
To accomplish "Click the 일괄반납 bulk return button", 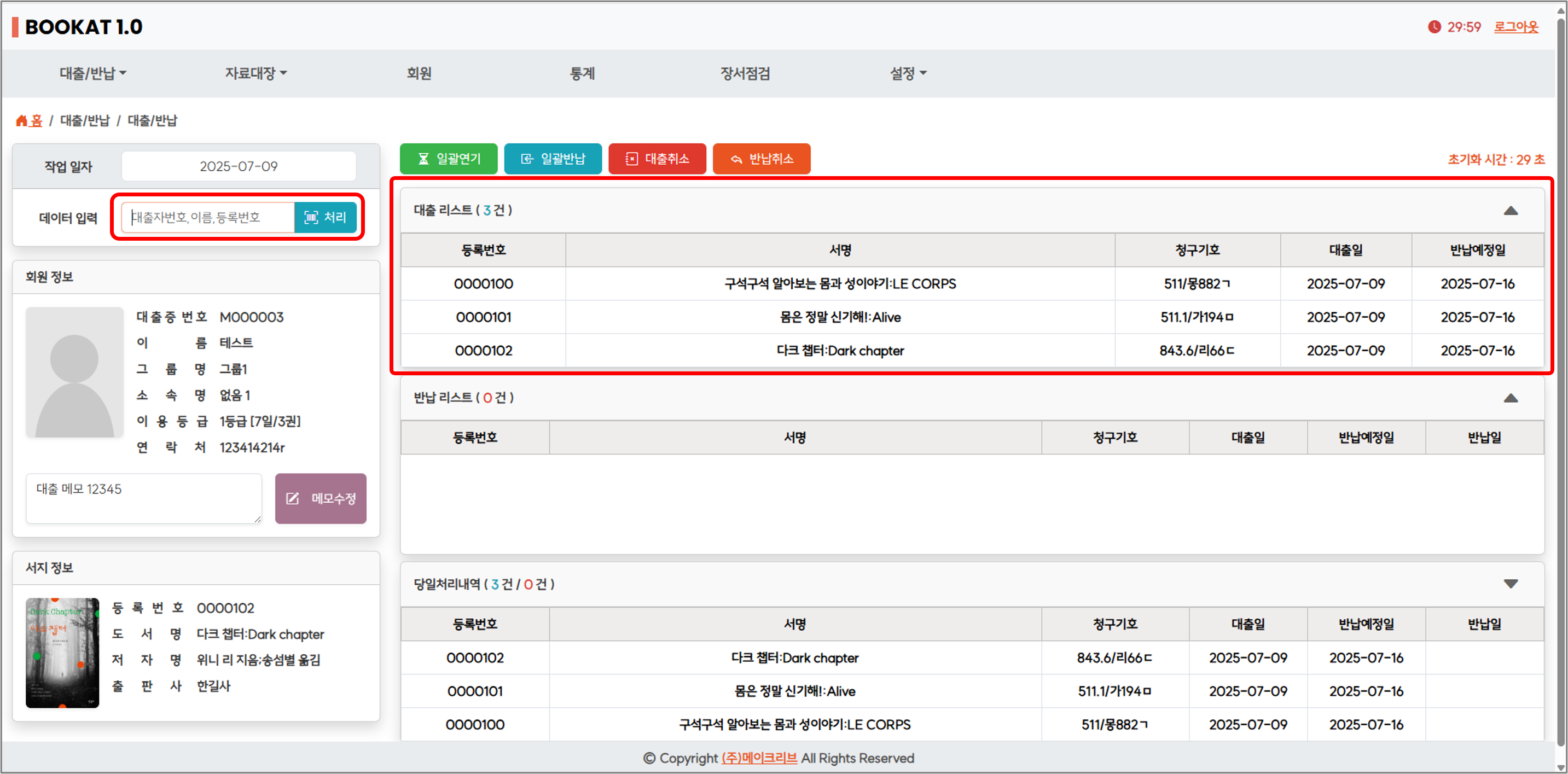I will [553, 159].
